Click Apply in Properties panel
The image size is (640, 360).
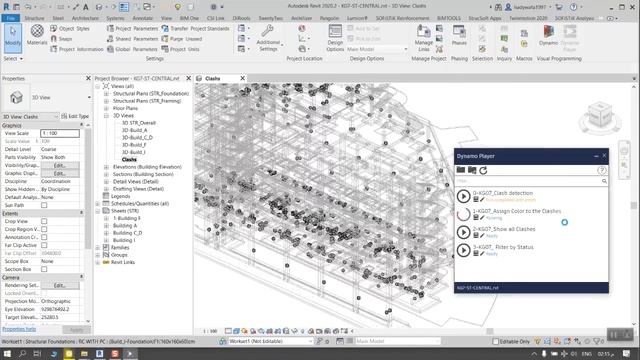click(x=77, y=329)
